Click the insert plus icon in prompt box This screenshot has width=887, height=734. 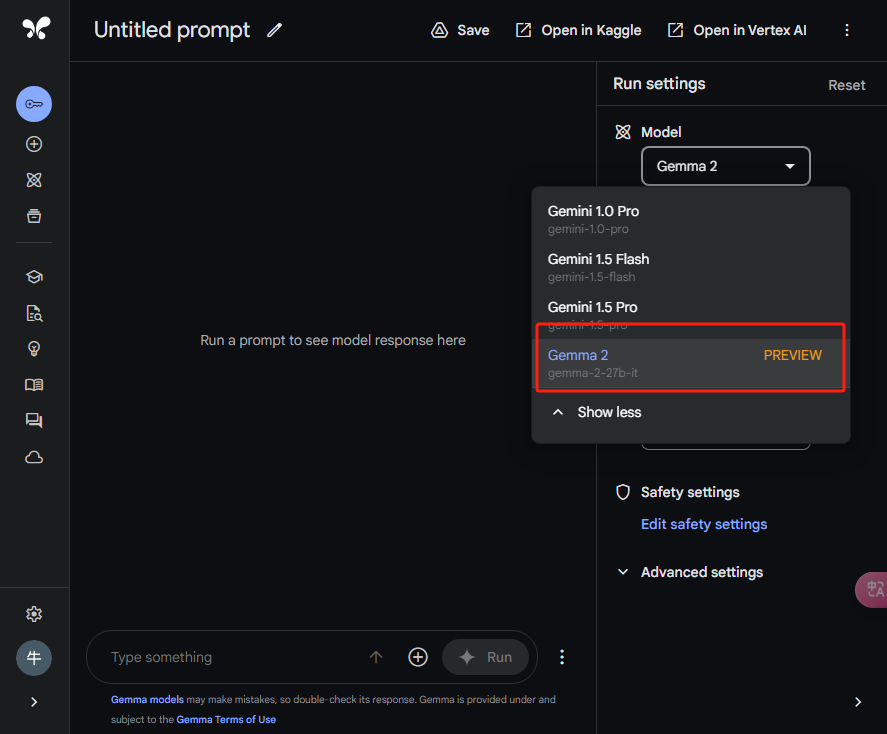[x=418, y=657]
